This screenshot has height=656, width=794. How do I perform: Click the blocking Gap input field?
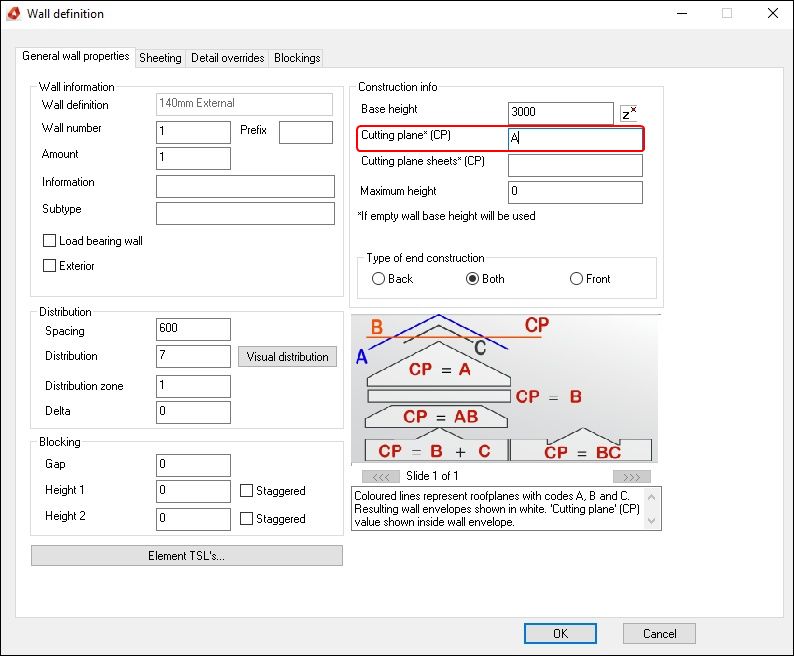click(193, 465)
